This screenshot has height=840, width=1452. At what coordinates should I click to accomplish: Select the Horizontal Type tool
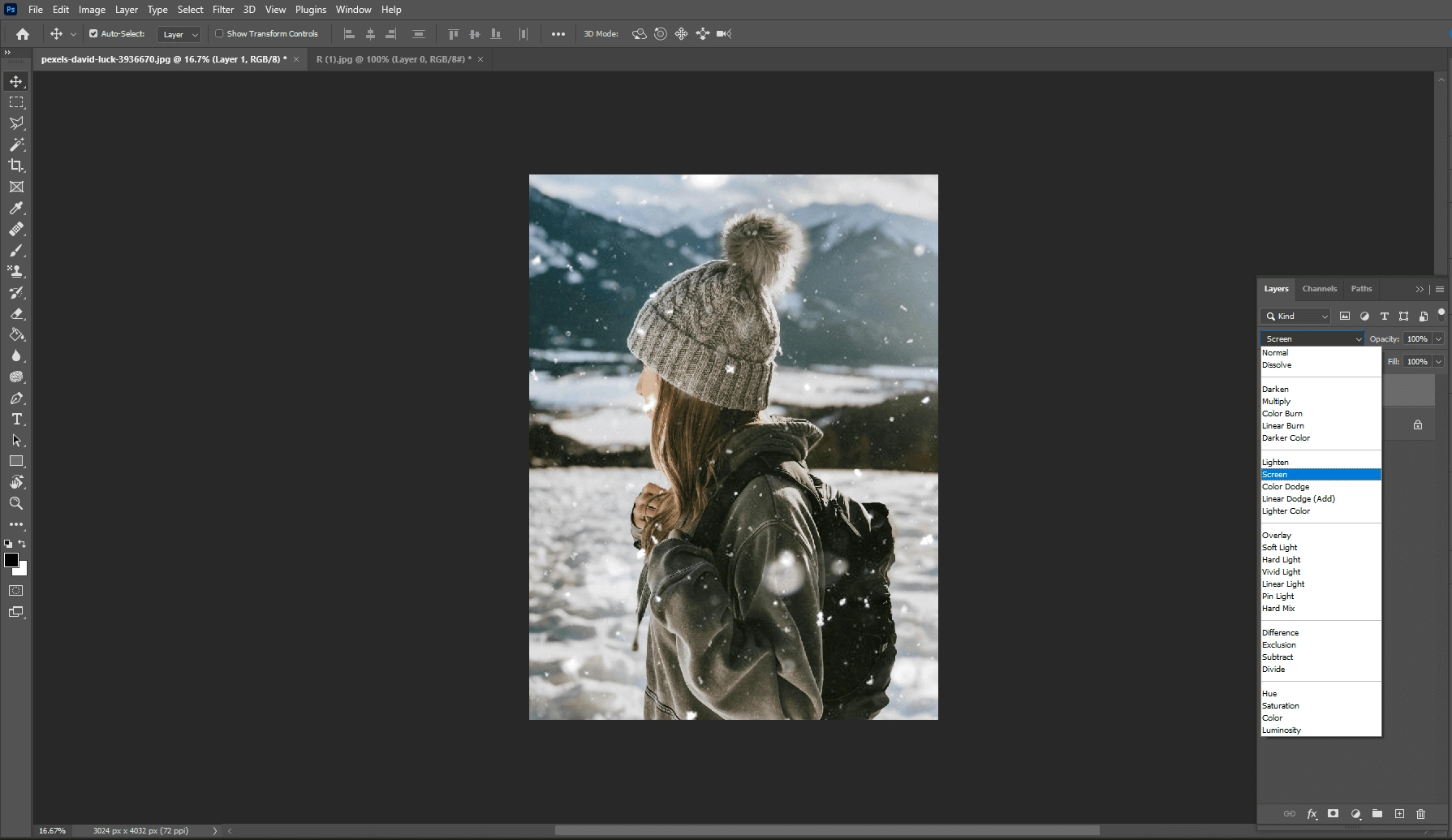(x=16, y=419)
